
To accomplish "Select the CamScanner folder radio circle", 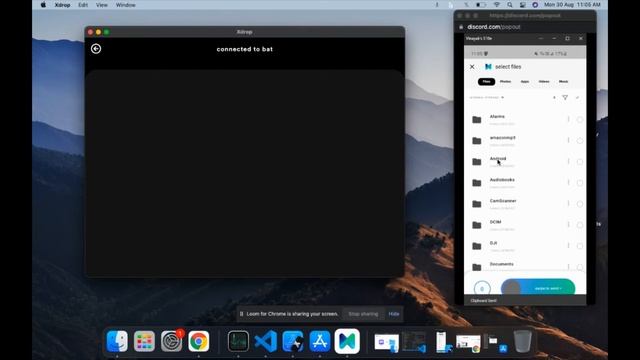I will [580, 204].
